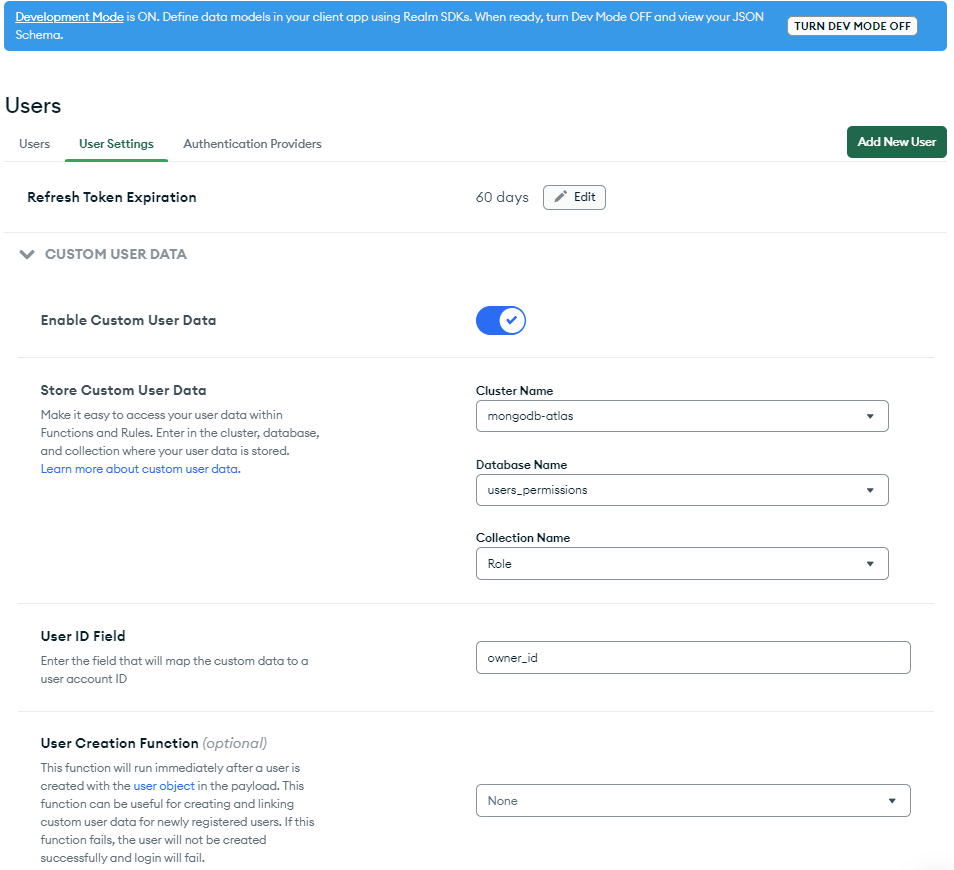954x870 pixels.
Task: Open the Authentication Providers tab
Action: click(x=252, y=144)
